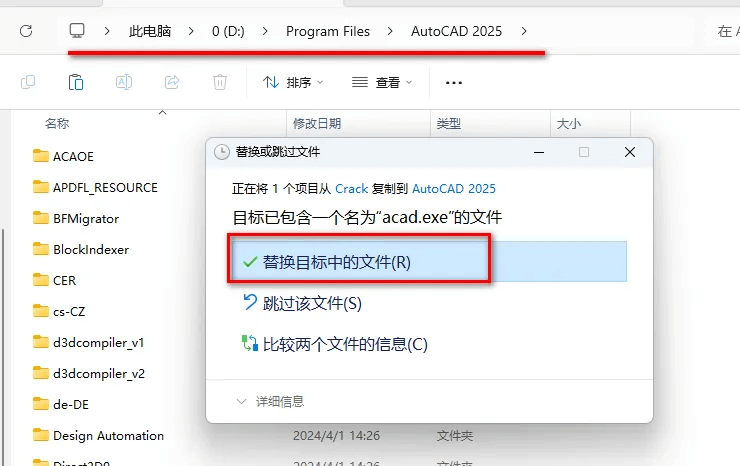Click the paste clipboard icon
The width and height of the screenshot is (740, 466).
click(76, 82)
